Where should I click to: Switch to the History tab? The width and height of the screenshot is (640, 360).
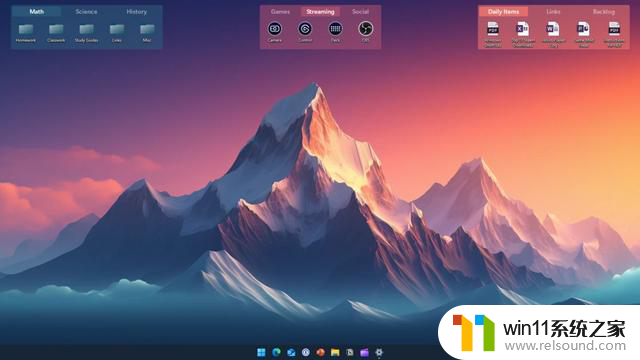click(136, 11)
